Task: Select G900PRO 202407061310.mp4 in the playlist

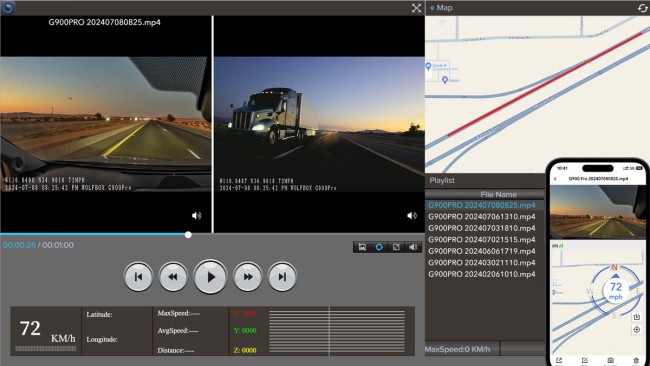Action: 482,217
